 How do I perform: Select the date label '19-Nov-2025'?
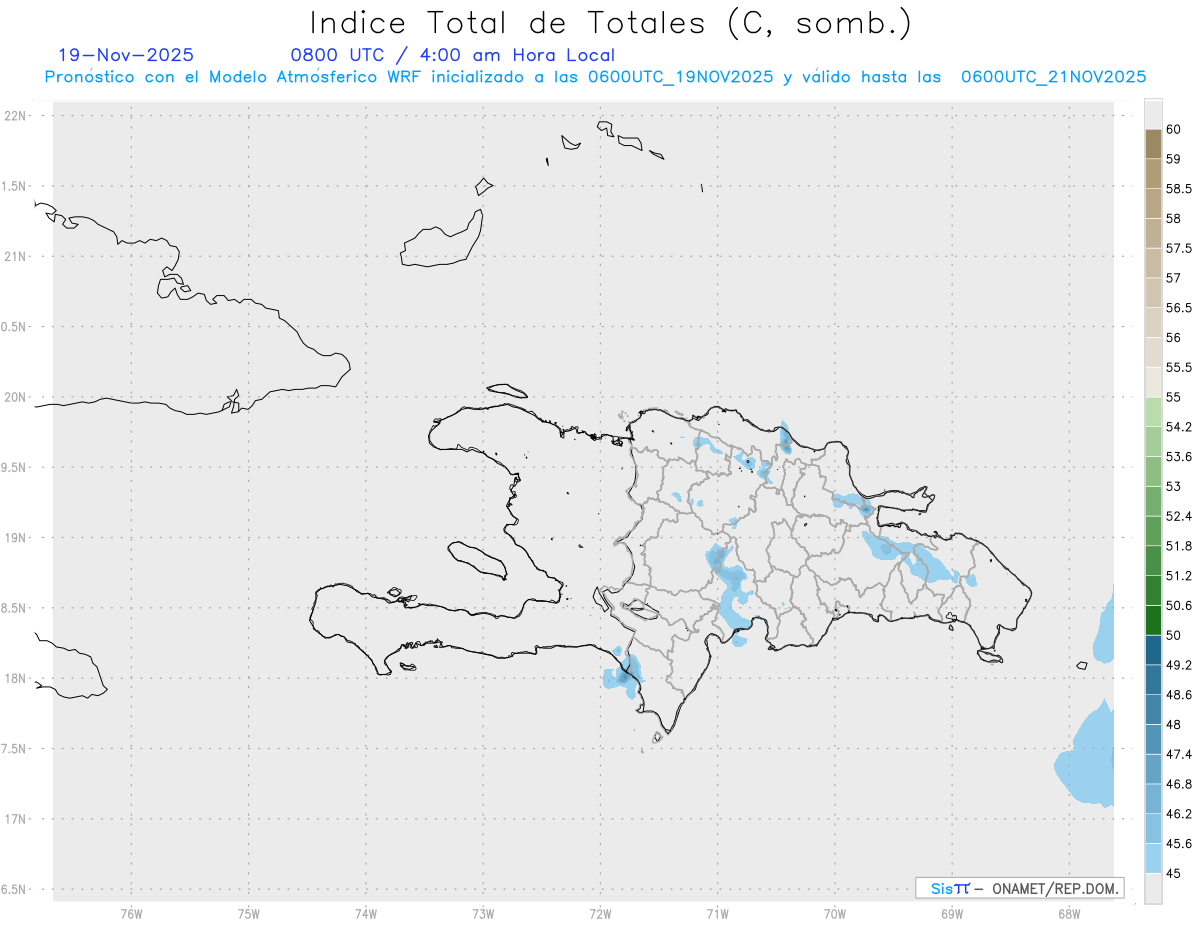tap(126, 55)
